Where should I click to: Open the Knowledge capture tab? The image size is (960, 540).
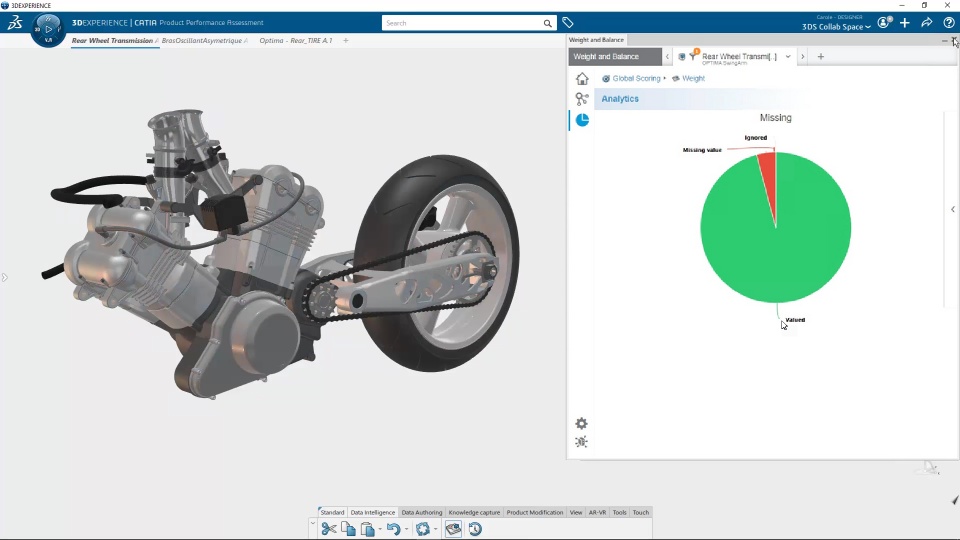click(x=474, y=512)
